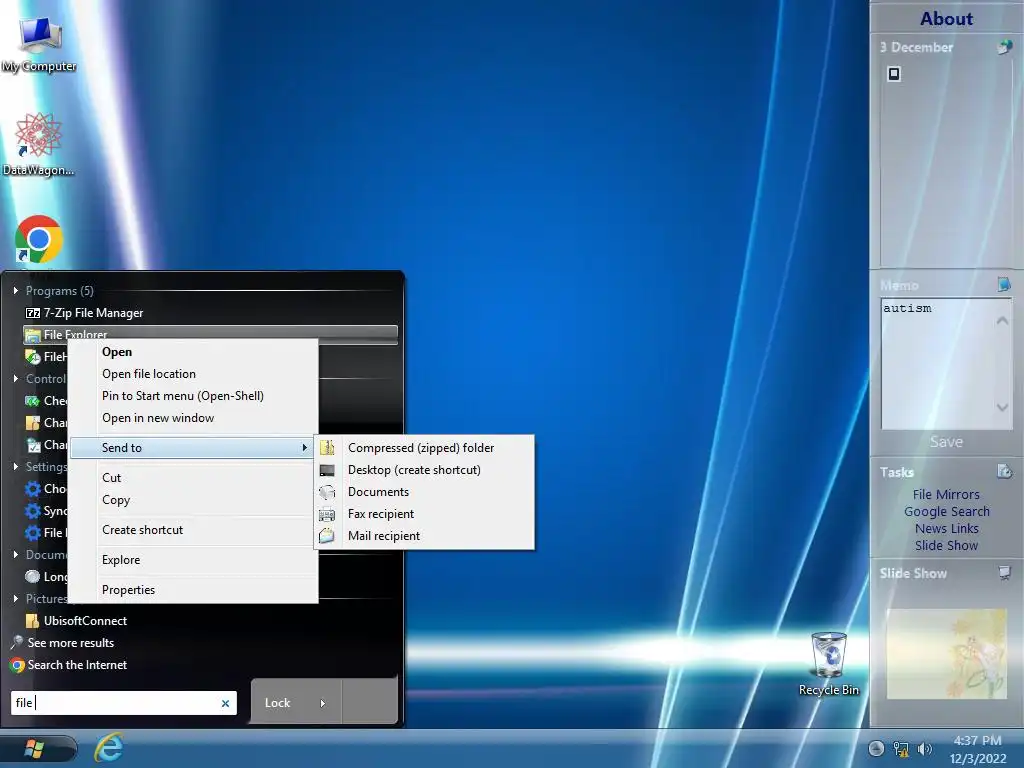Screen dimensions: 1024x768
Task: Click See more results
Action: point(71,643)
